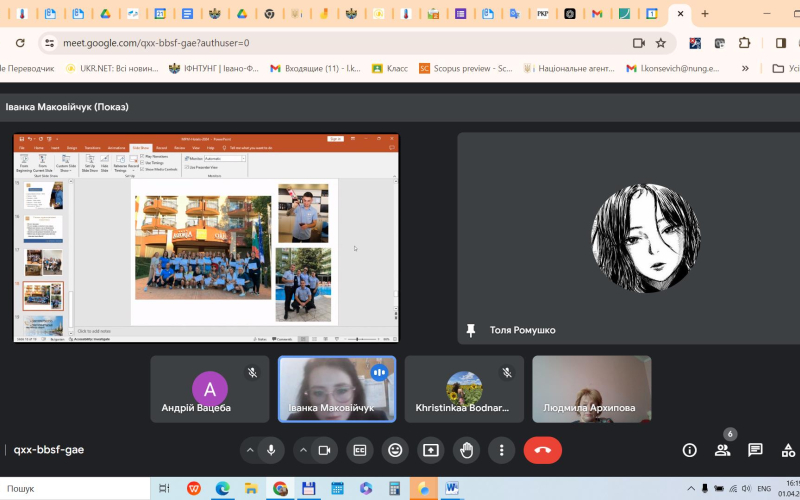Switch to Word on the taskbar

452,488
